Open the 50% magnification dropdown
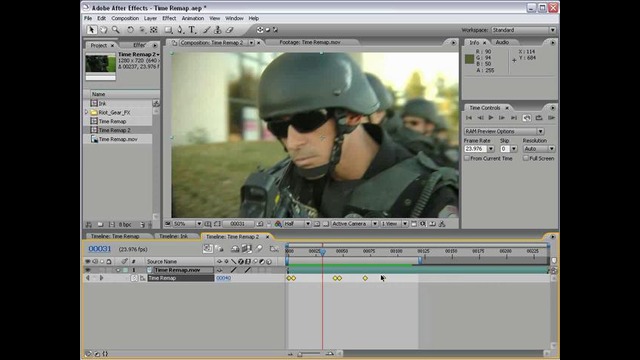Image resolution: width=640 pixels, height=360 pixels. click(188, 224)
